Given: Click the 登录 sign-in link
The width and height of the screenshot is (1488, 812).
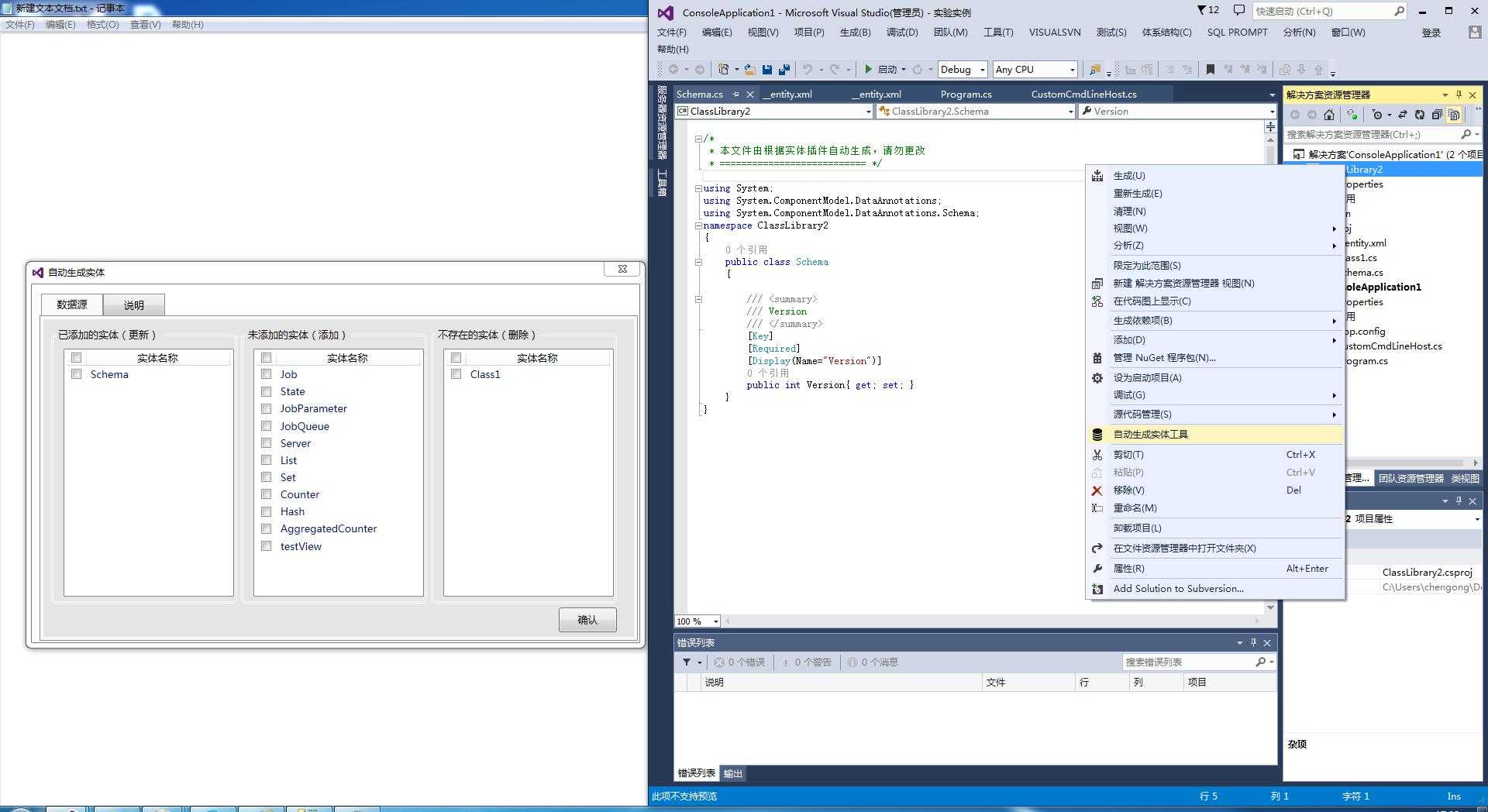Looking at the screenshot, I should [1431, 33].
